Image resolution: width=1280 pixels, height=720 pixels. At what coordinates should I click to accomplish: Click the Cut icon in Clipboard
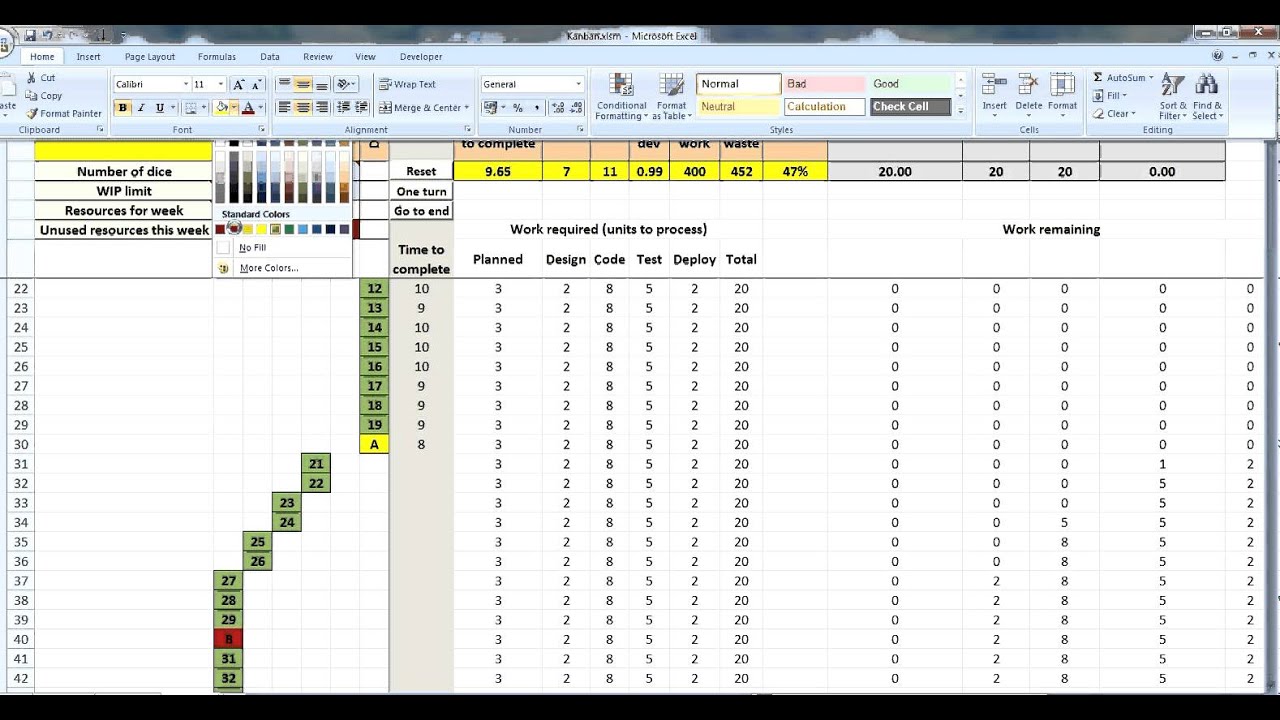tap(31, 78)
